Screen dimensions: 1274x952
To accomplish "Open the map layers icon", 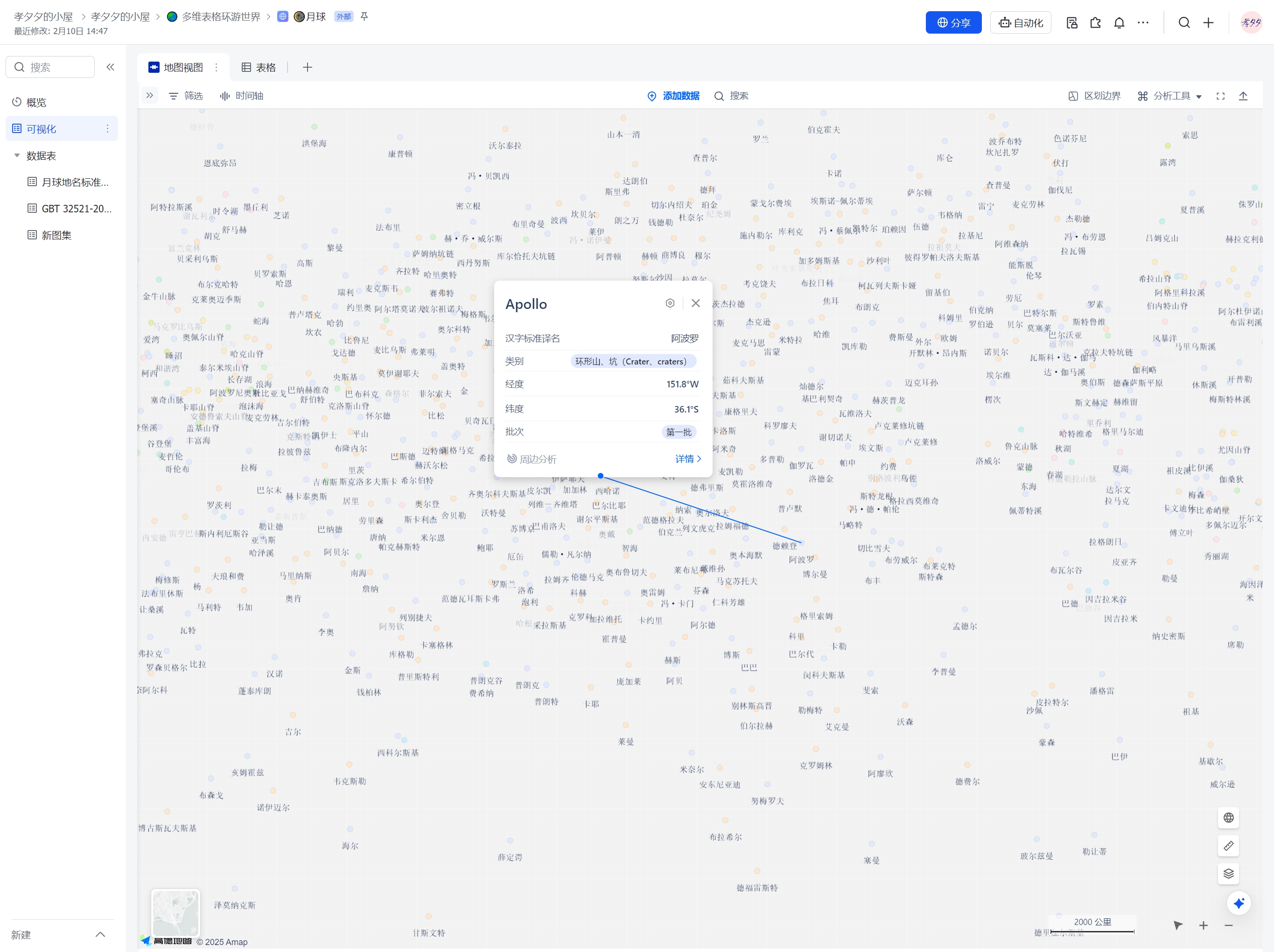I will point(1228,873).
